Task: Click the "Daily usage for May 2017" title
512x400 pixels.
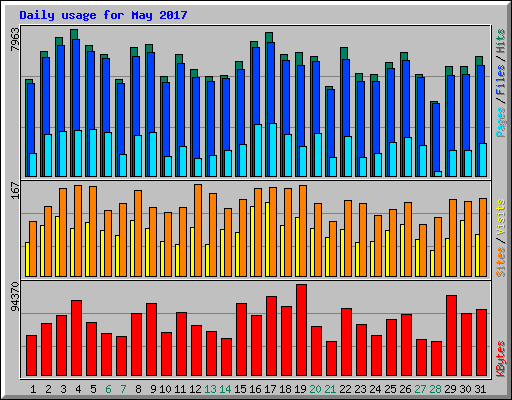Action: [103, 15]
